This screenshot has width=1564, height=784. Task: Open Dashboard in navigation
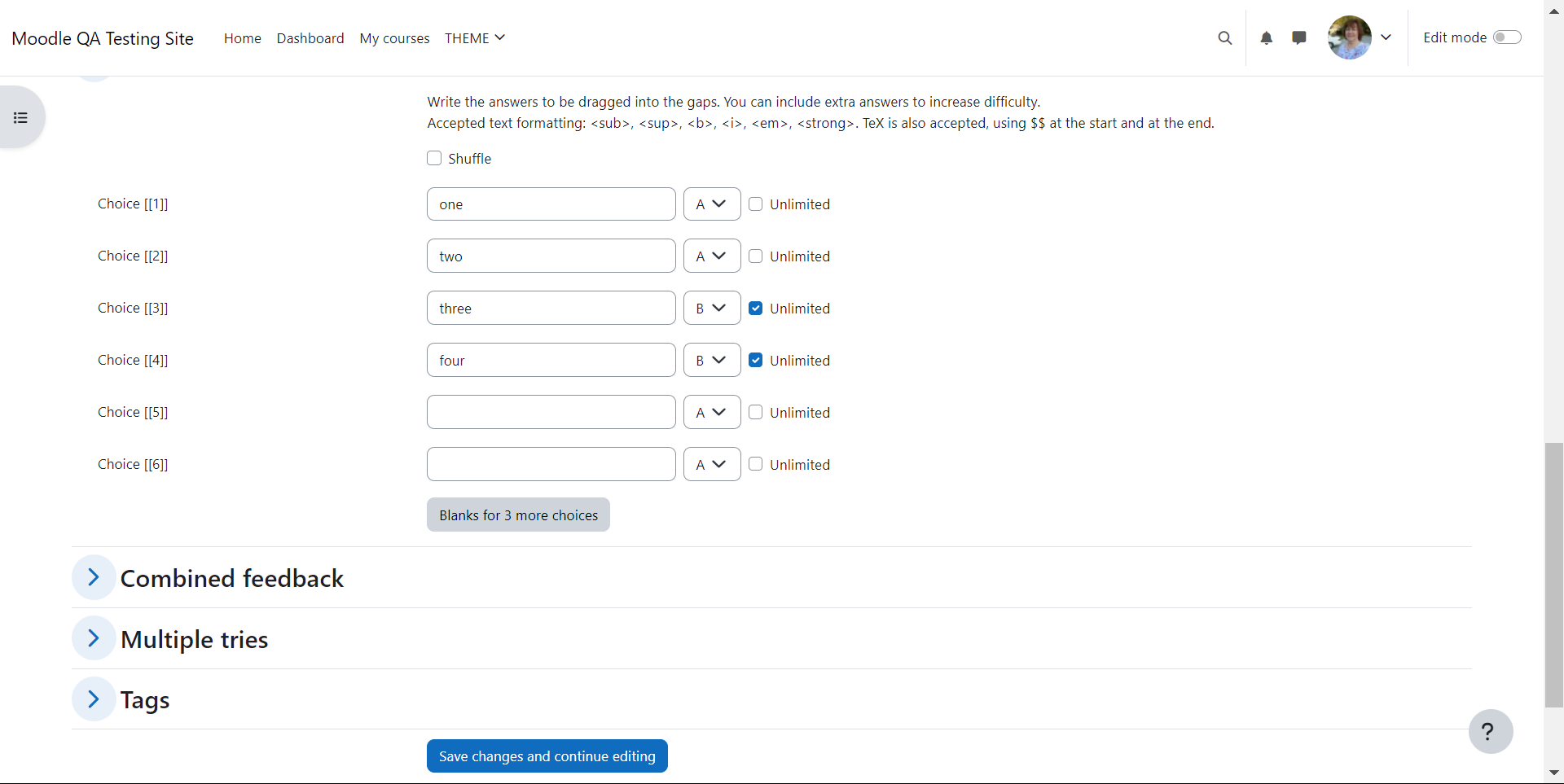coord(310,38)
